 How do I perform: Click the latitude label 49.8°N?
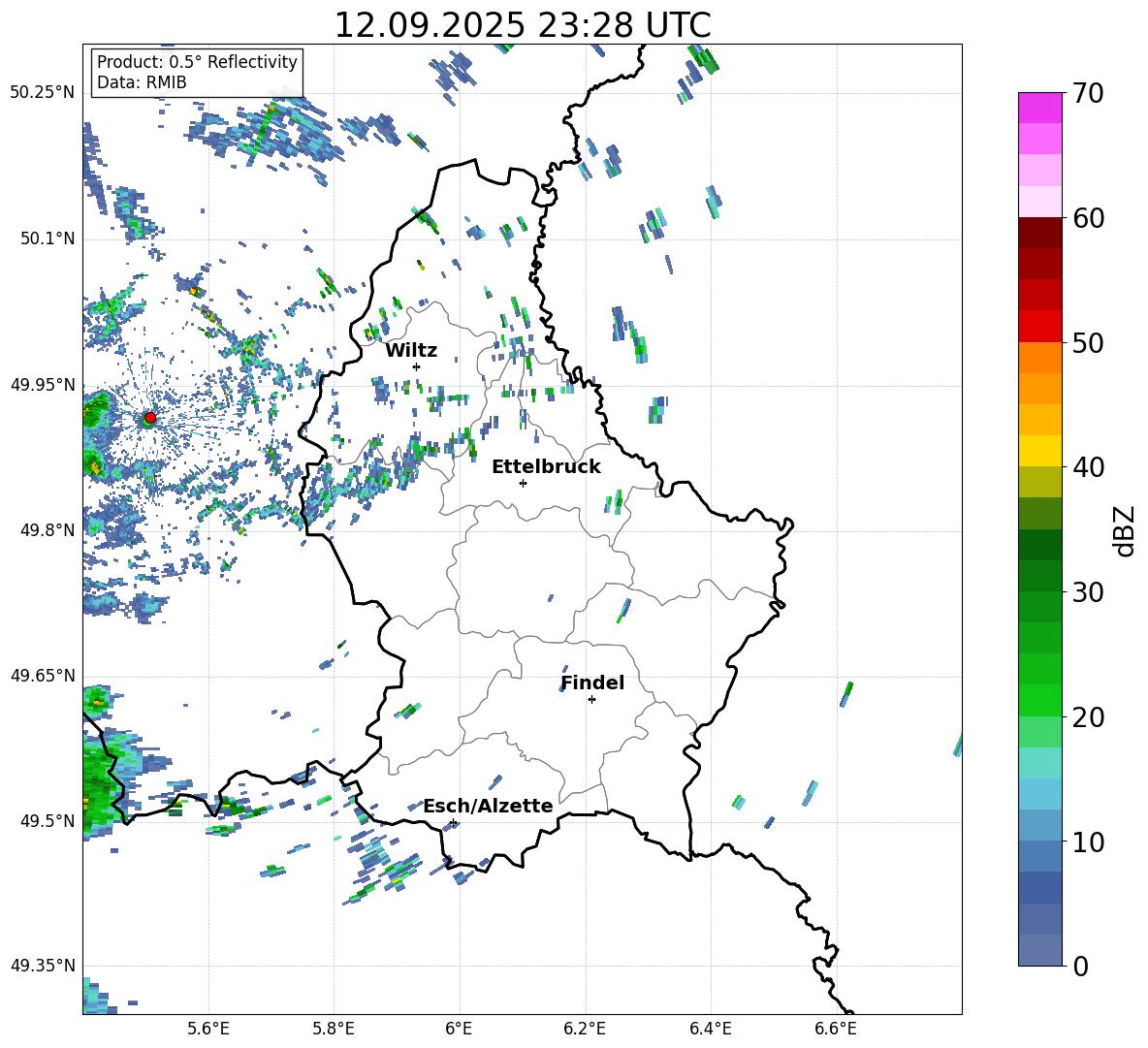pos(48,529)
